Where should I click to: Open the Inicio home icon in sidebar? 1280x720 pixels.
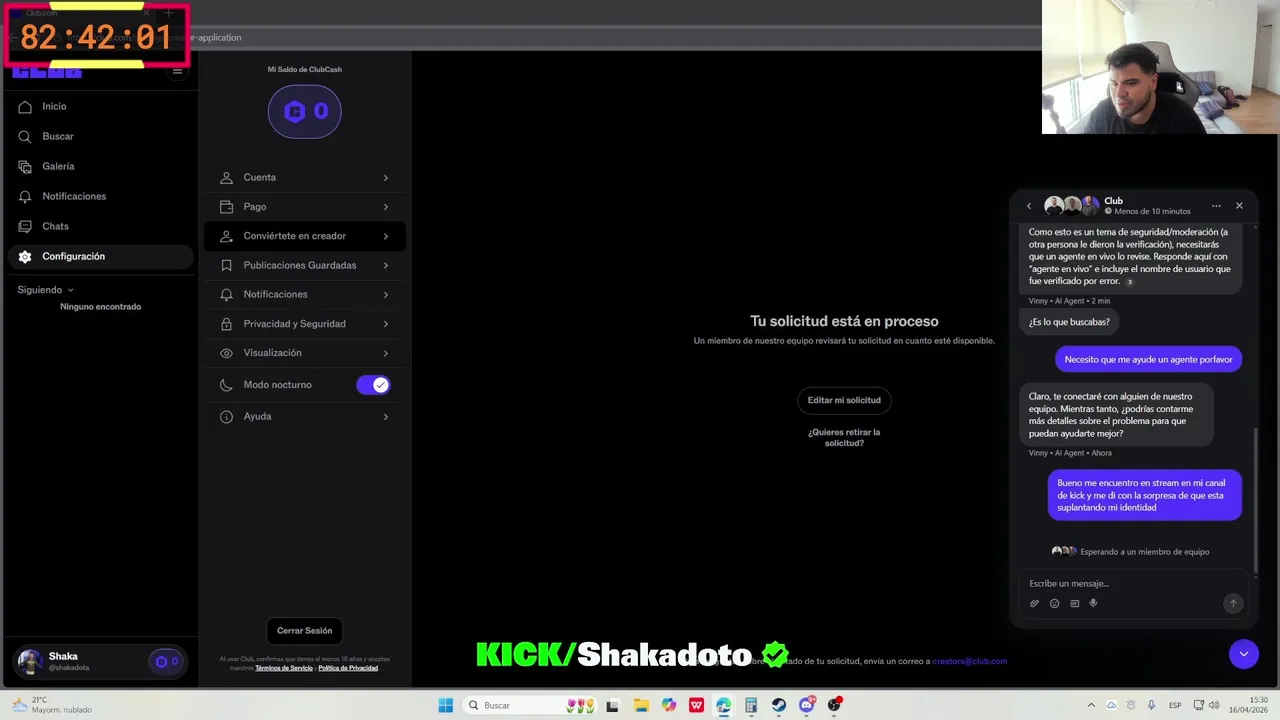pyautogui.click(x=25, y=106)
